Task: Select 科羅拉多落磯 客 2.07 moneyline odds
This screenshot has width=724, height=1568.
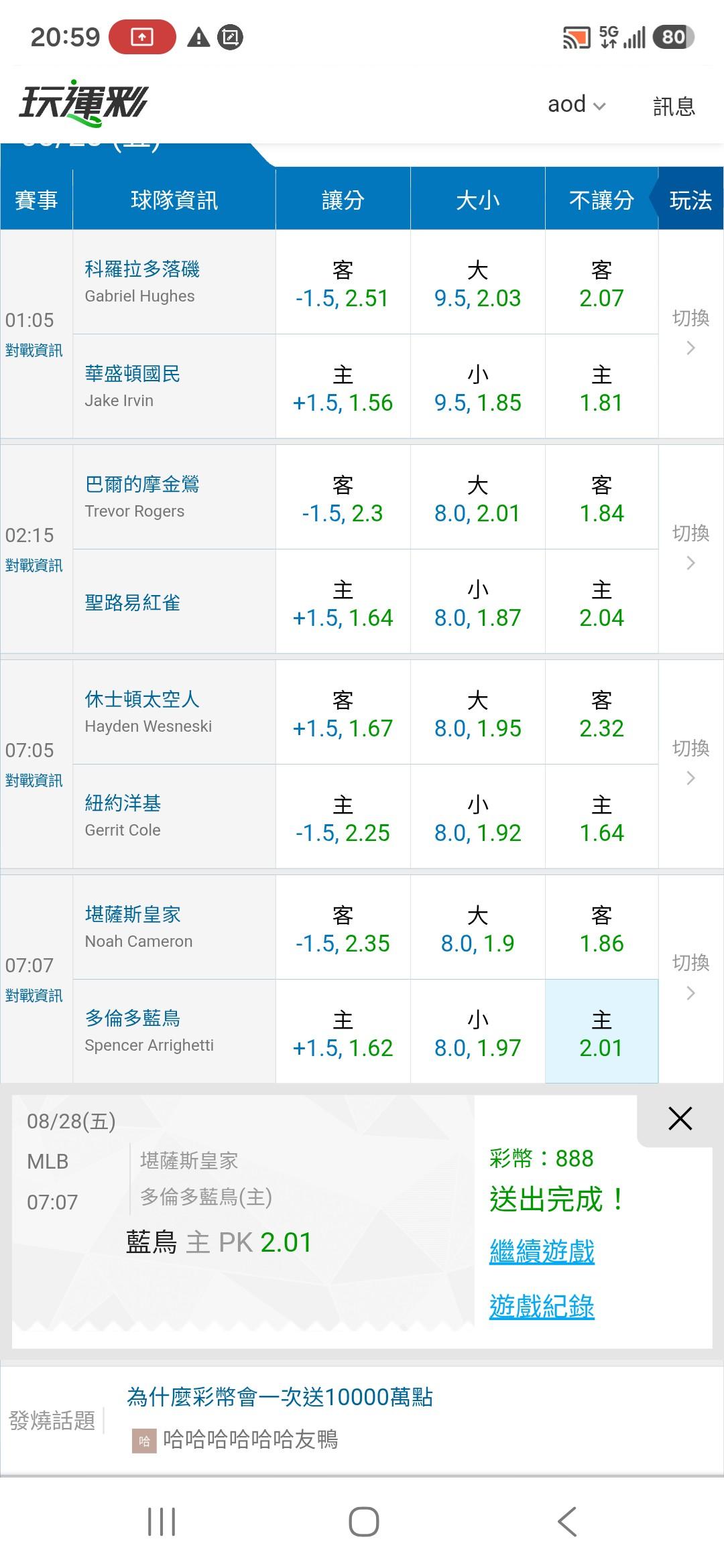Action: click(601, 282)
